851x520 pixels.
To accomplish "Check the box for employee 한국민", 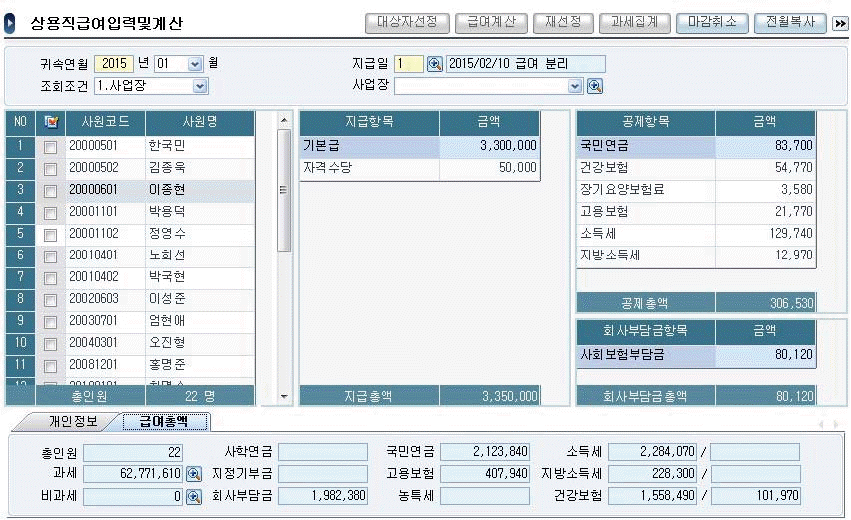I will click(x=50, y=147).
